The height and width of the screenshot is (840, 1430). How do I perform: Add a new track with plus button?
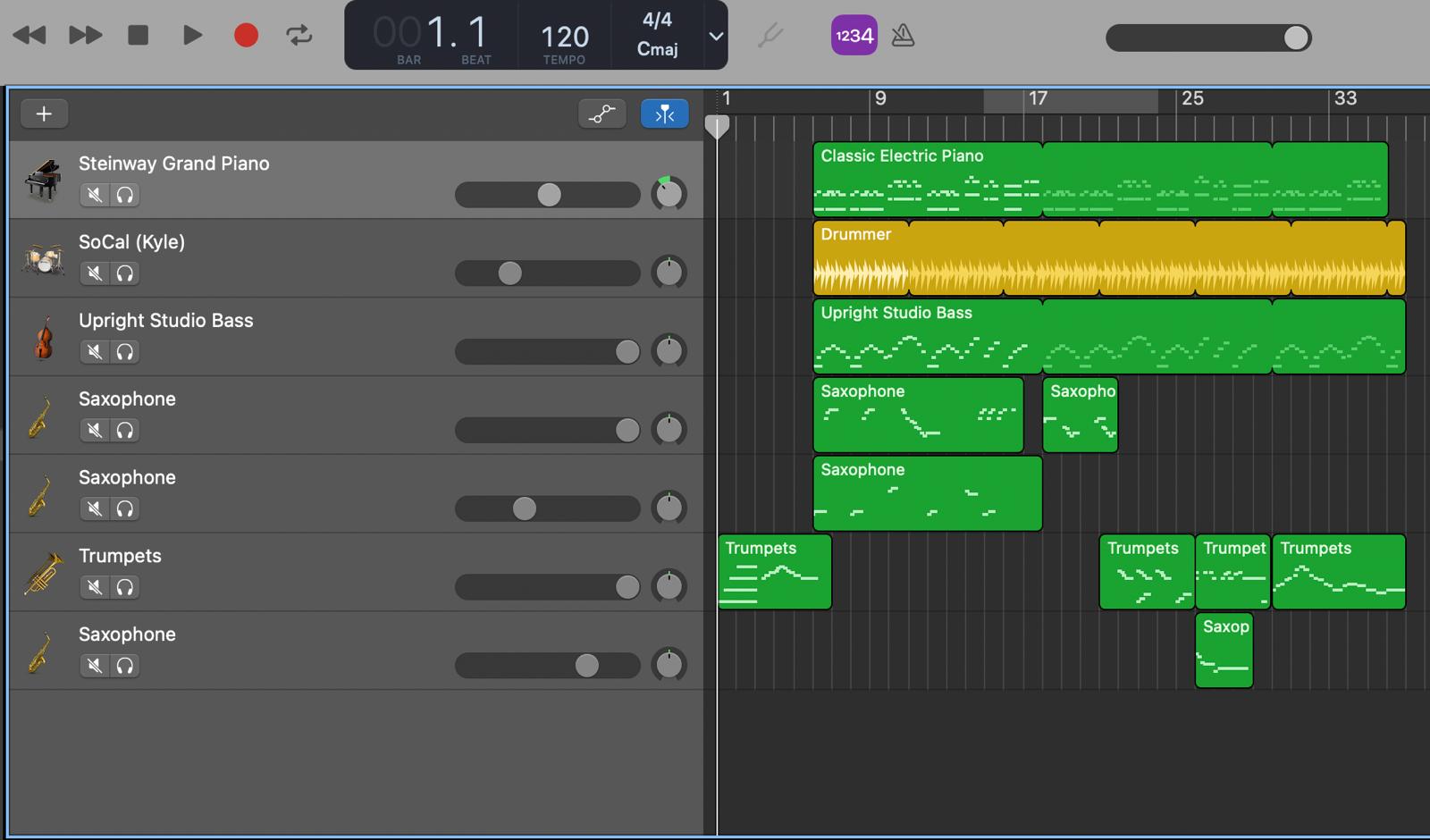pyautogui.click(x=44, y=113)
